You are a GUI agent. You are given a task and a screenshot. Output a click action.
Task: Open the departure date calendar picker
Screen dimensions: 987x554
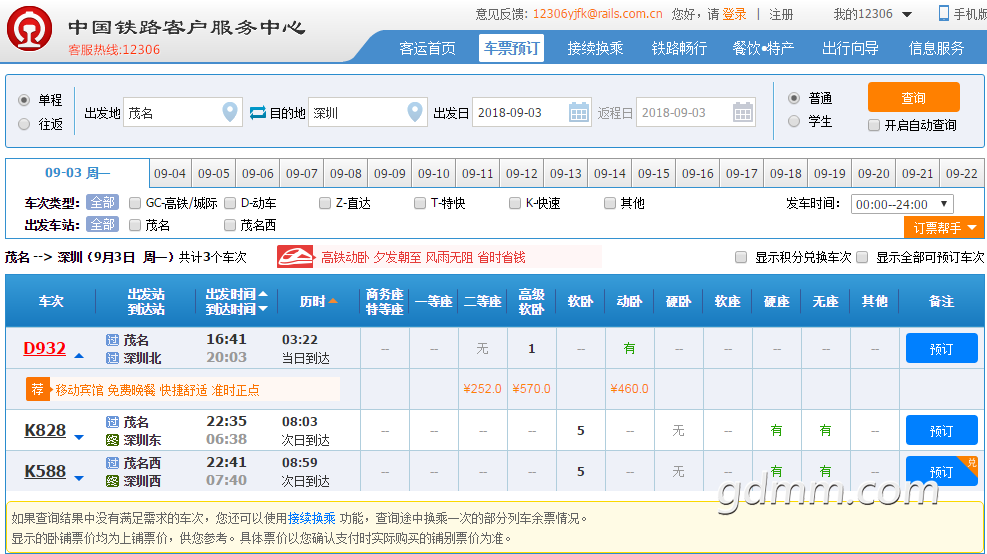click(578, 113)
